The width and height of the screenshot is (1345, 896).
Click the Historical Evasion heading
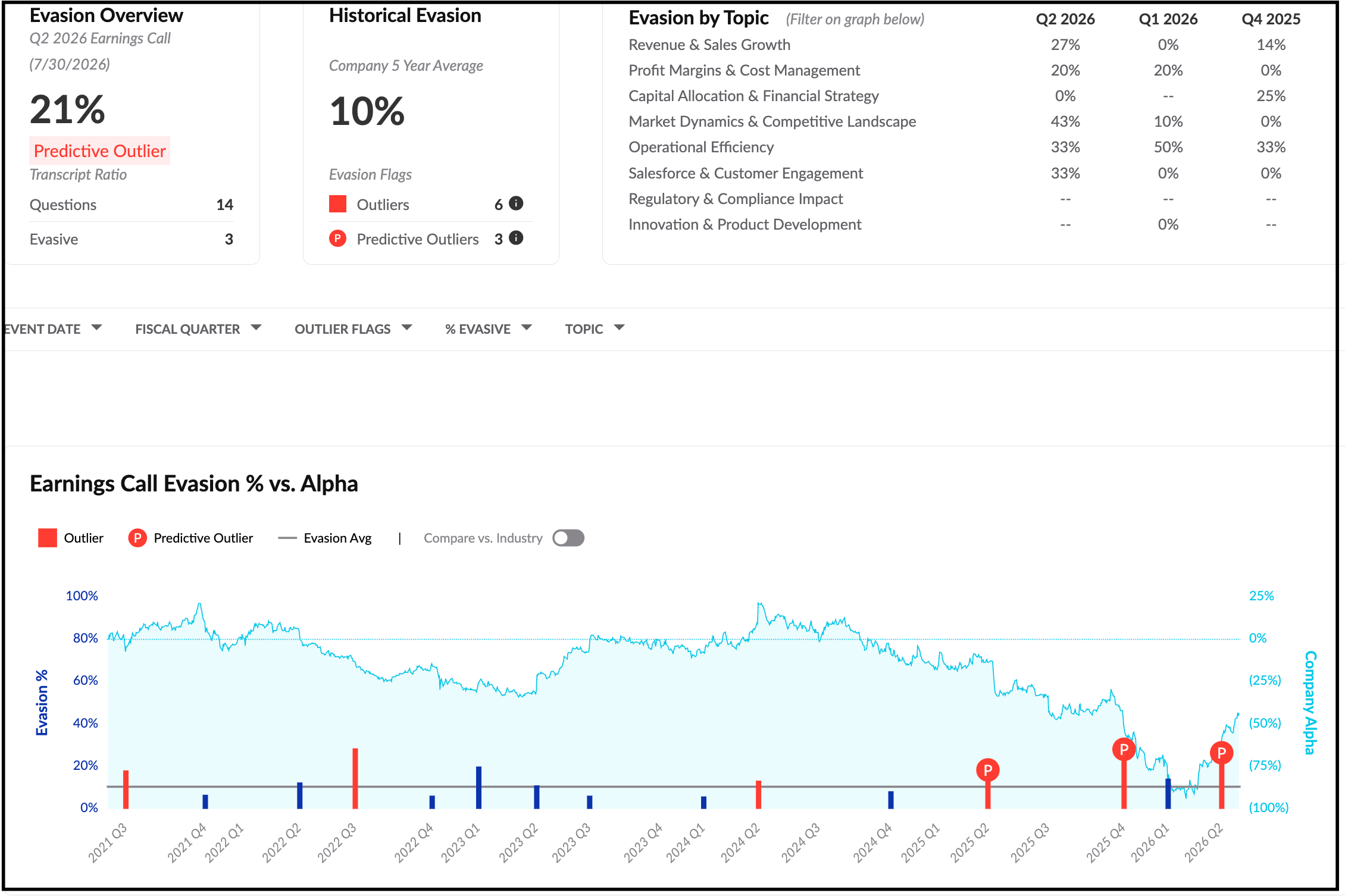(x=405, y=15)
